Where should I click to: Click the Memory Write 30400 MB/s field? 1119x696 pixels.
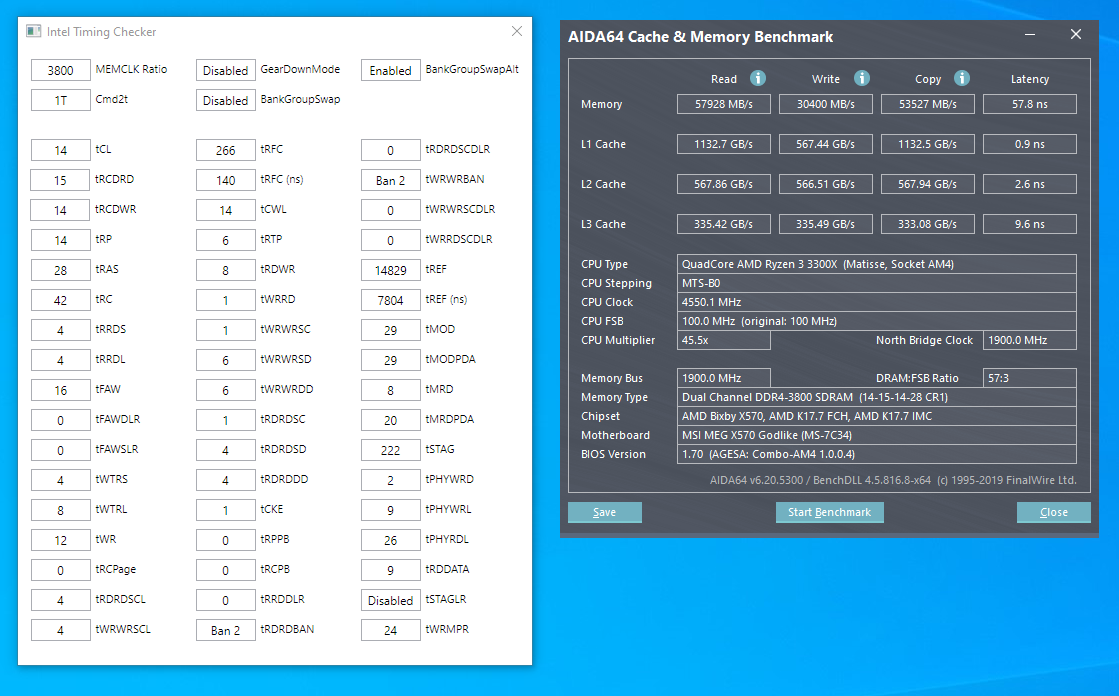(826, 104)
